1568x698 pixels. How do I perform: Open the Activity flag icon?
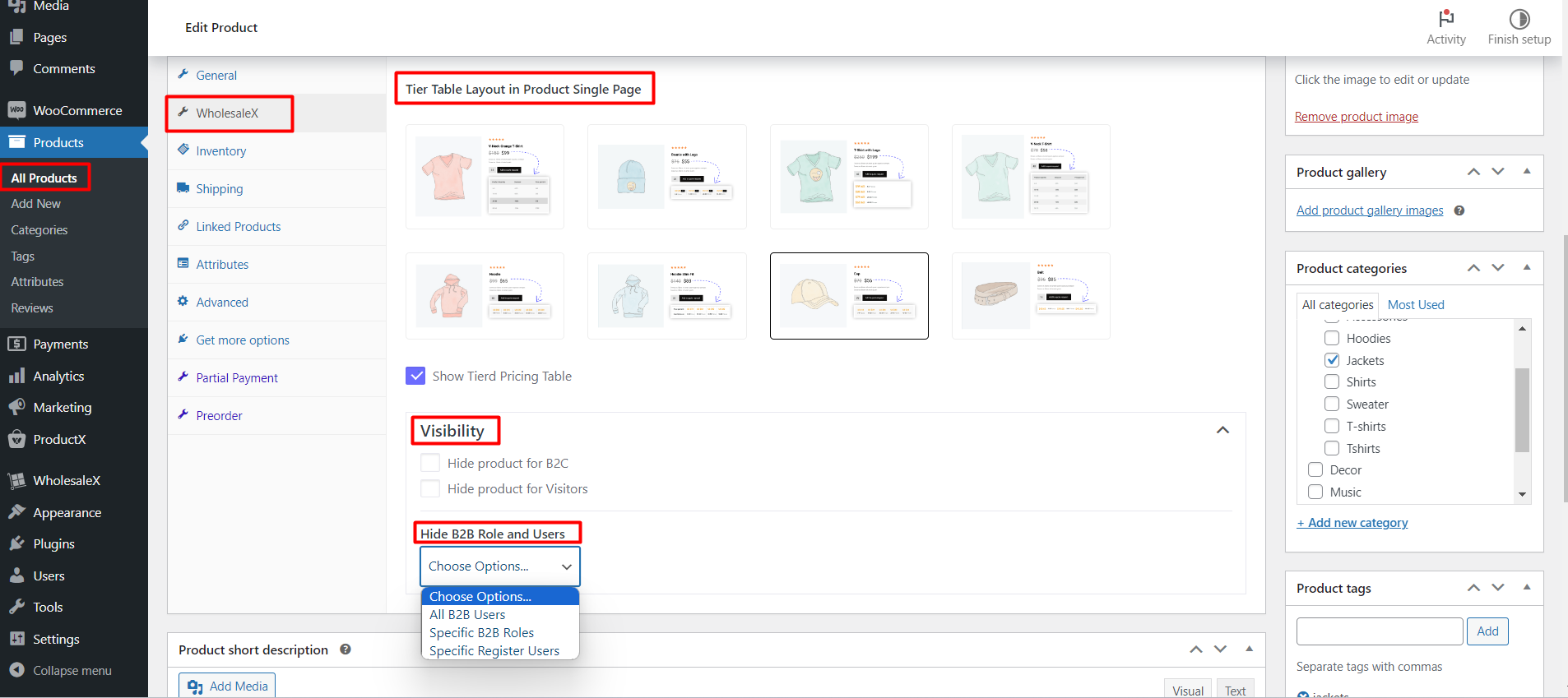pos(1445,18)
